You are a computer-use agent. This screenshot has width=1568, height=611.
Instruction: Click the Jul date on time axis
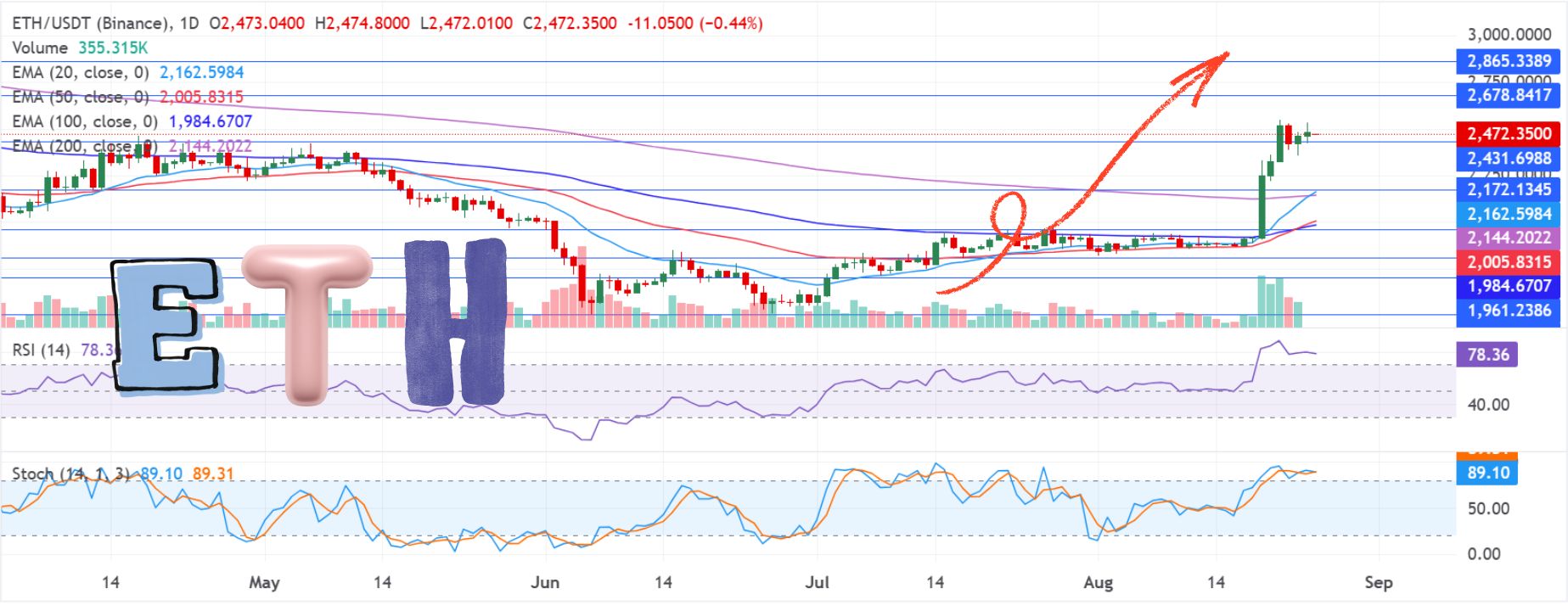pyautogui.click(x=817, y=583)
